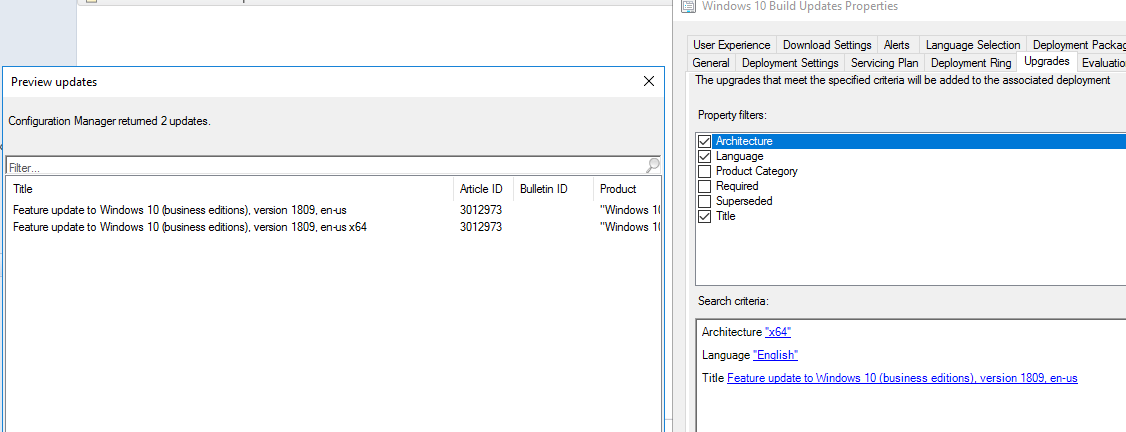
Task: Select the Upgrades tab
Action: coord(1047,61)
